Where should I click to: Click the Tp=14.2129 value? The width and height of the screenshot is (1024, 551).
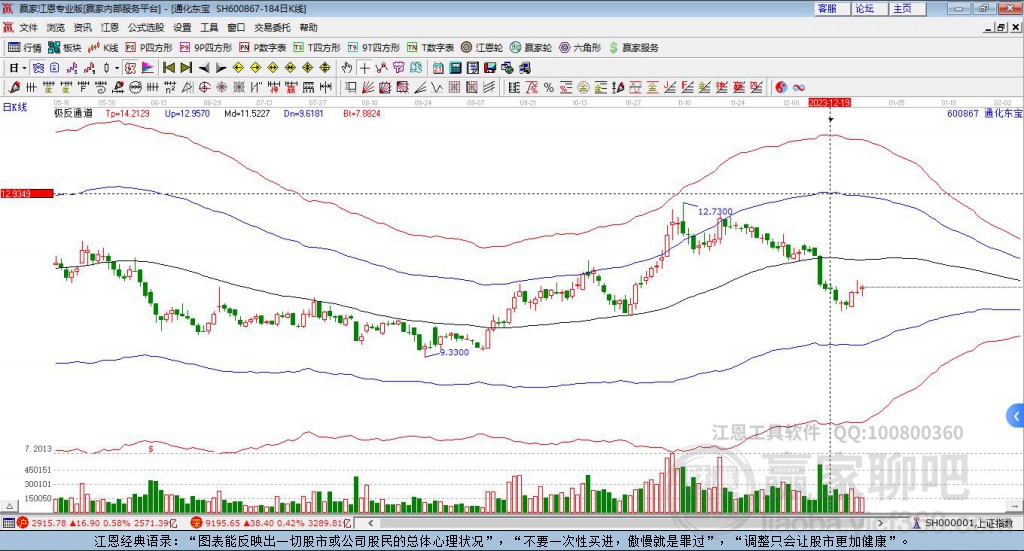(x=127, y=114)
